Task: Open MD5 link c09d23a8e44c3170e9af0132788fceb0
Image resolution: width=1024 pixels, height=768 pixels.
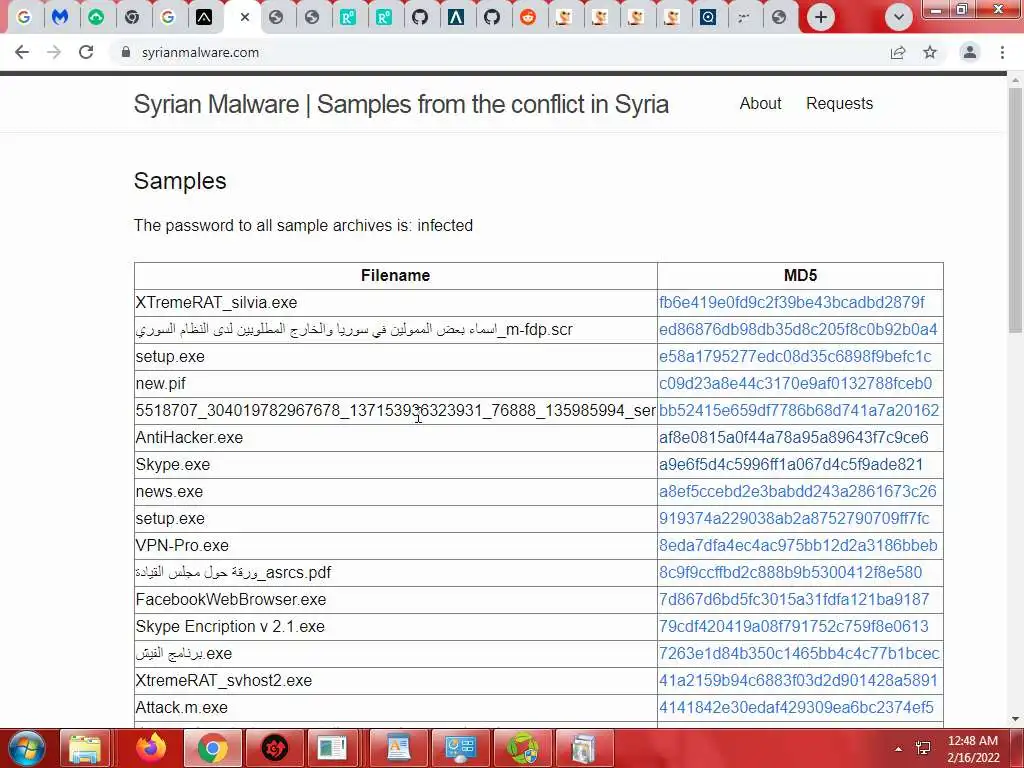Action: coord(795,383)
